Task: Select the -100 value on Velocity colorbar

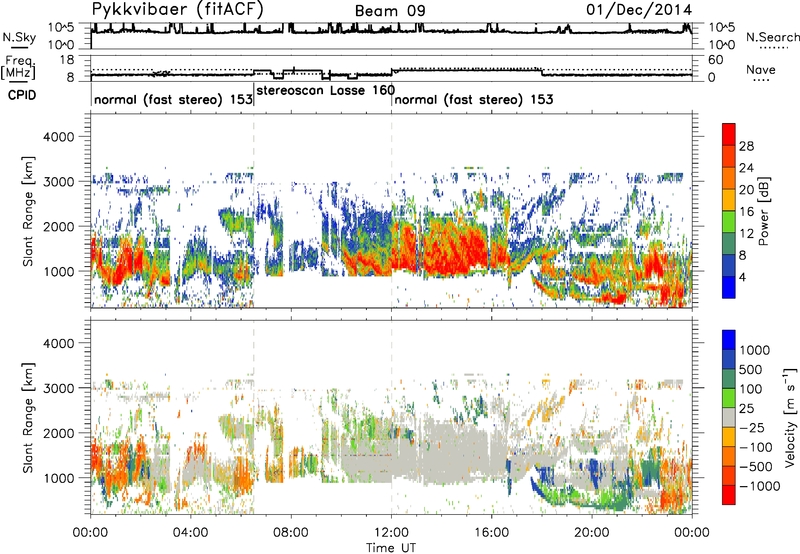Action: (756, 447)
